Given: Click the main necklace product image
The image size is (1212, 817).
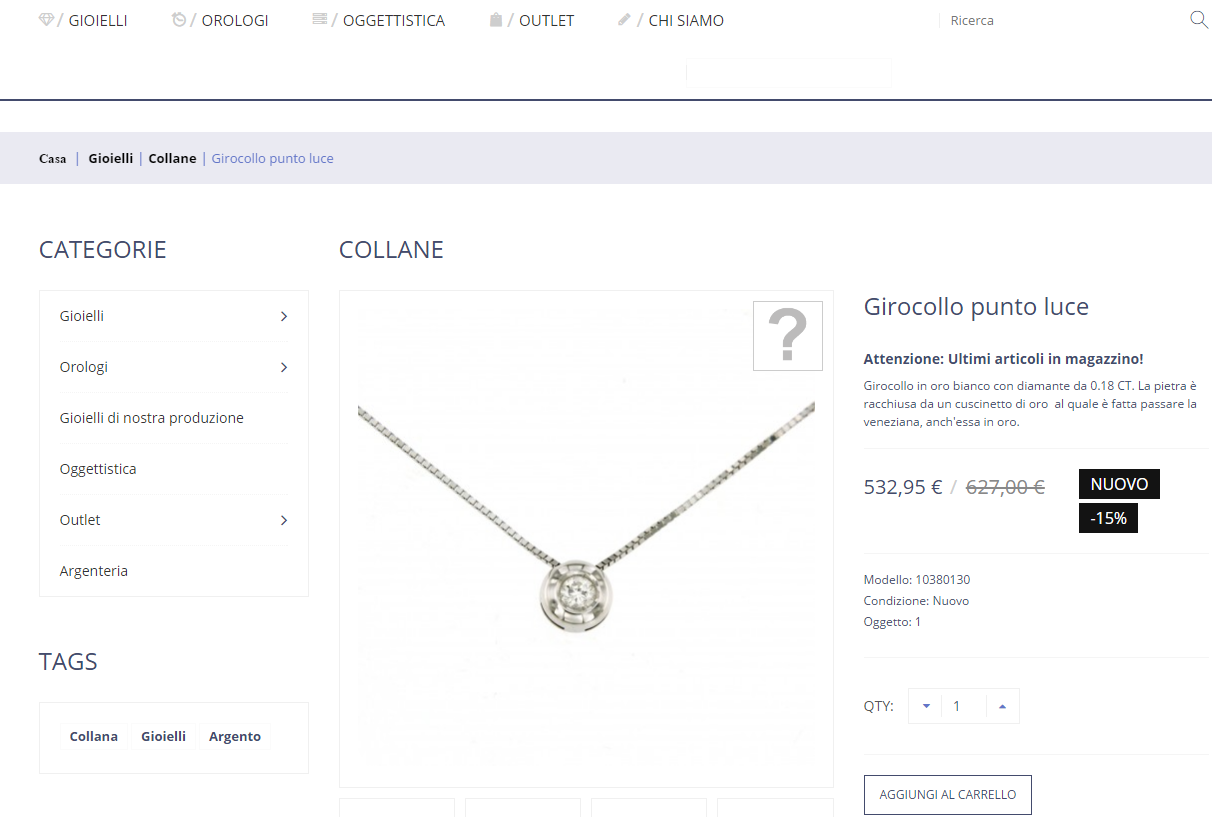Looking at the screenshot, I should pos(586,539).
